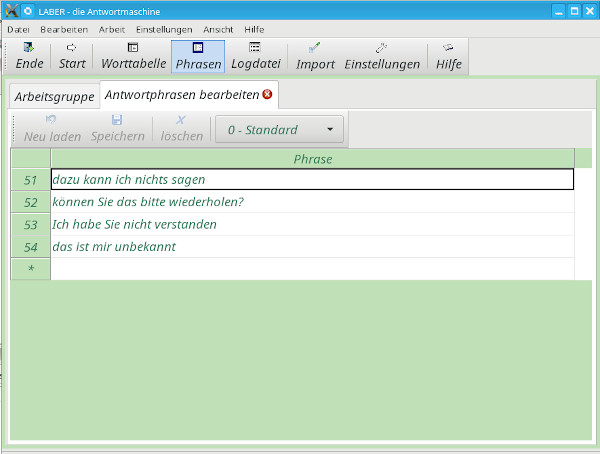
Task: Close the Antwortphrasen bearbeiten tab
Action: tap(267, 95)
